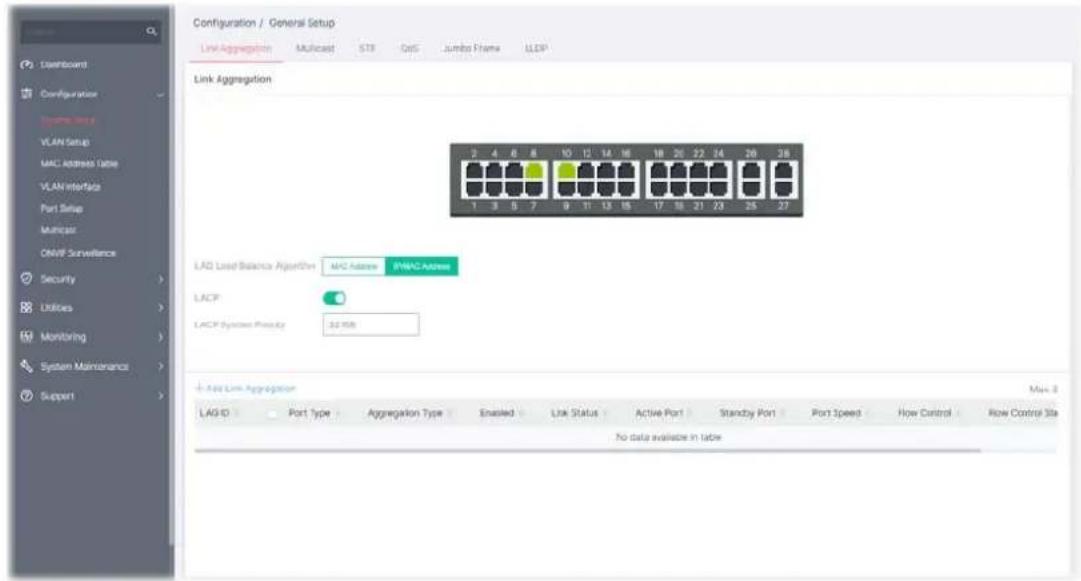This screenshot has width=1081, height=581.
Task: Expand the Utilities menu chevron
Action: point(161,308)
